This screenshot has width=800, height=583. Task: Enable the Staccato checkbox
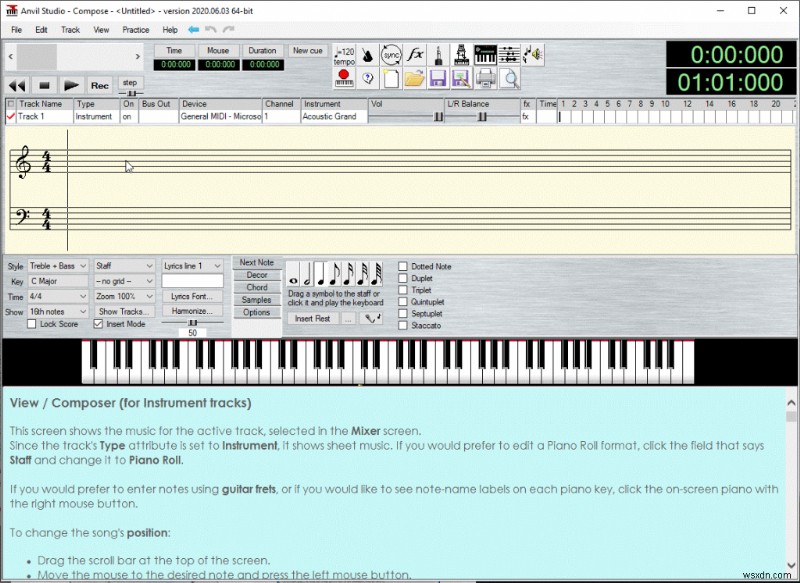[x=403, y=325]
